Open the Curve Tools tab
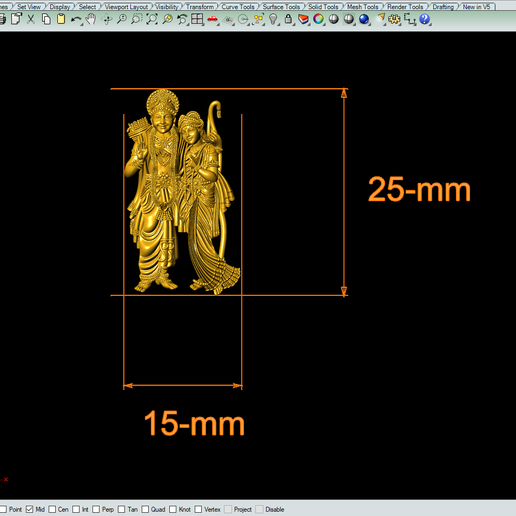 pos(238,6)
